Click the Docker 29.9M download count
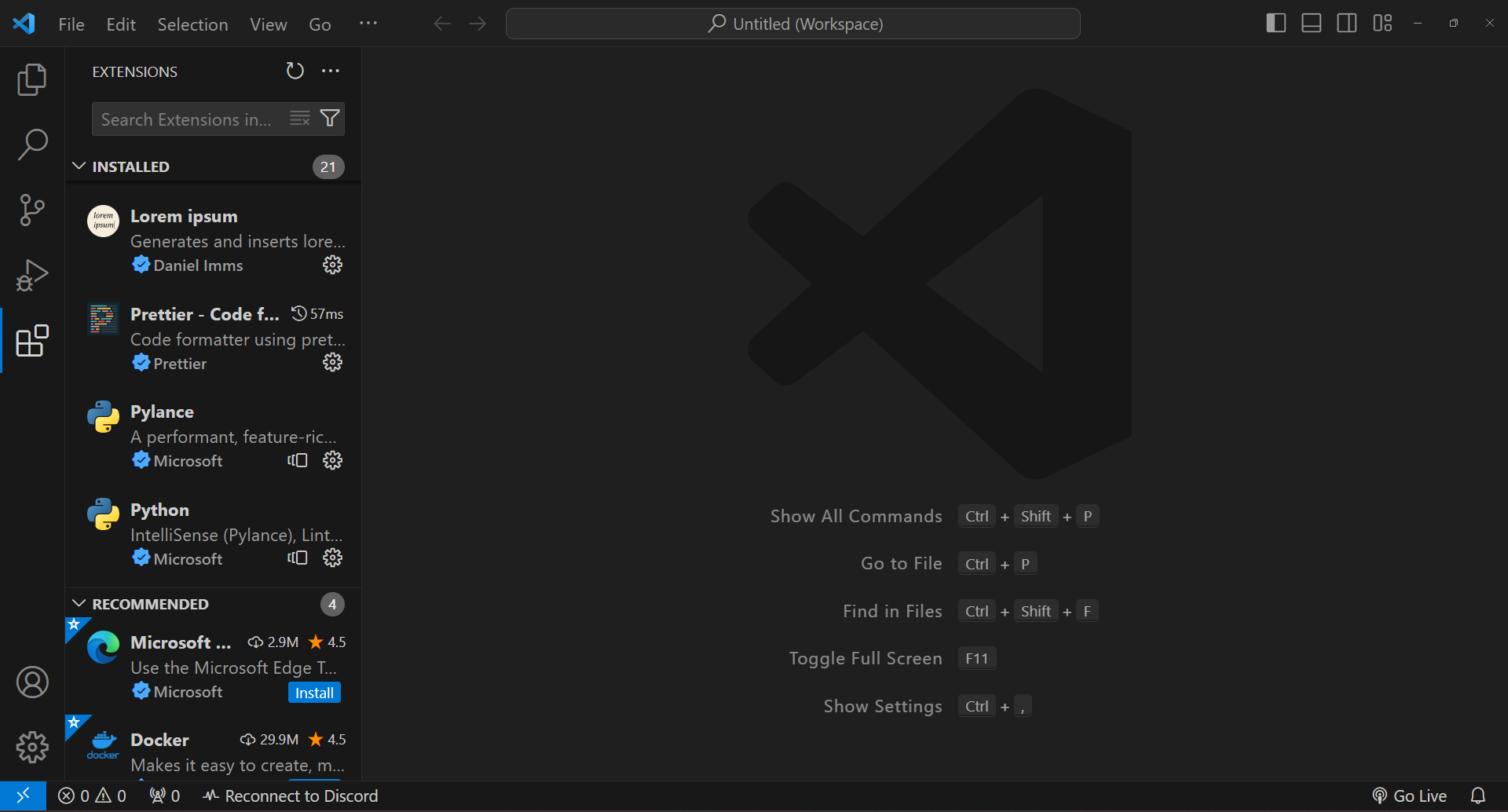 (269, 740)
